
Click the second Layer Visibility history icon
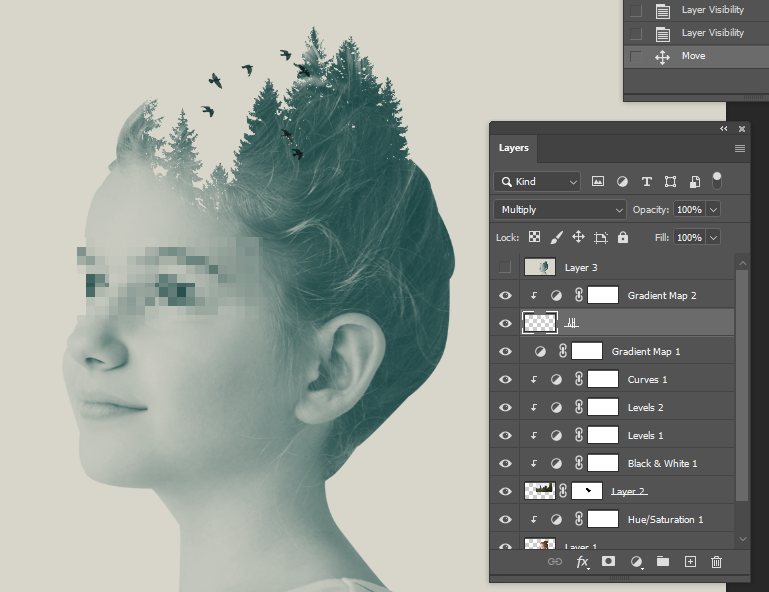tap(663, 34)
